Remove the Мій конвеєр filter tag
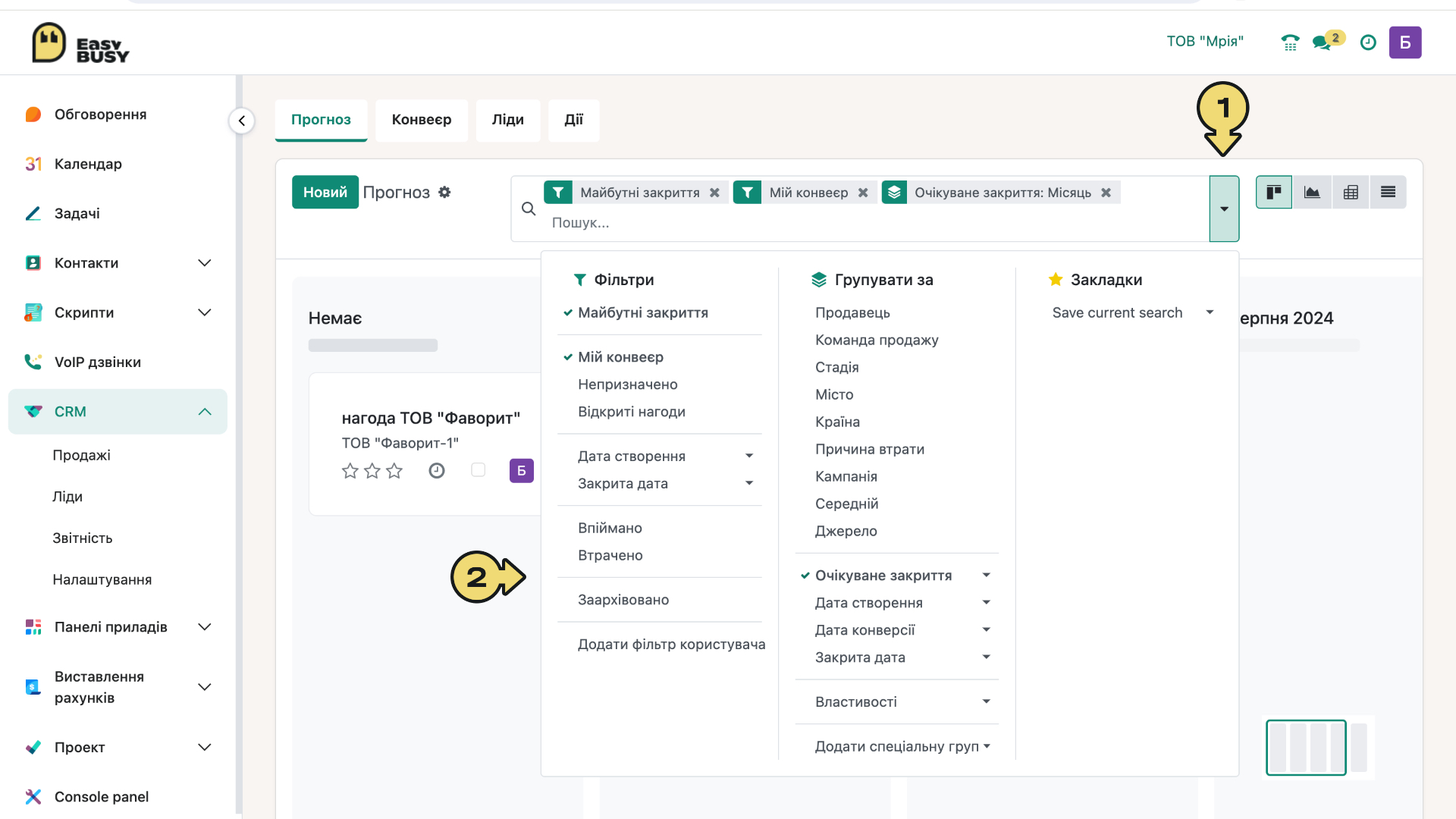1456x819 pixels. click(863, 193)
